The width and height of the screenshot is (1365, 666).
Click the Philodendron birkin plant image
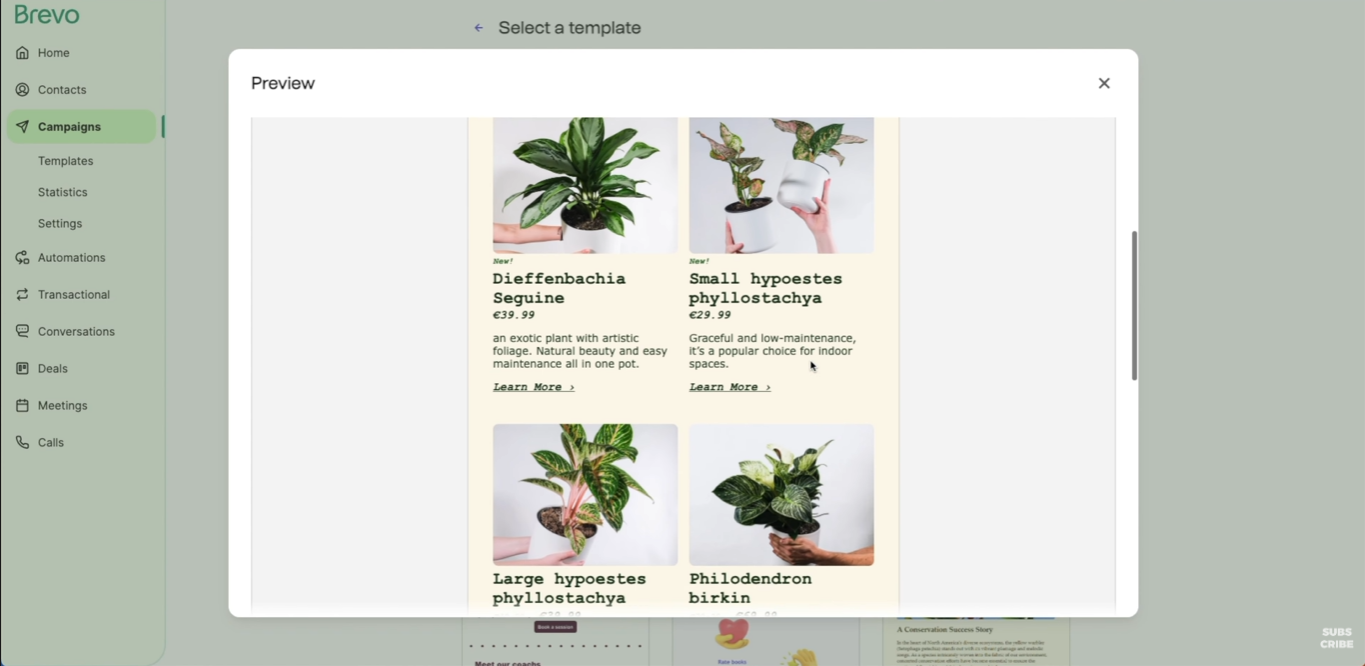point(781,495)
